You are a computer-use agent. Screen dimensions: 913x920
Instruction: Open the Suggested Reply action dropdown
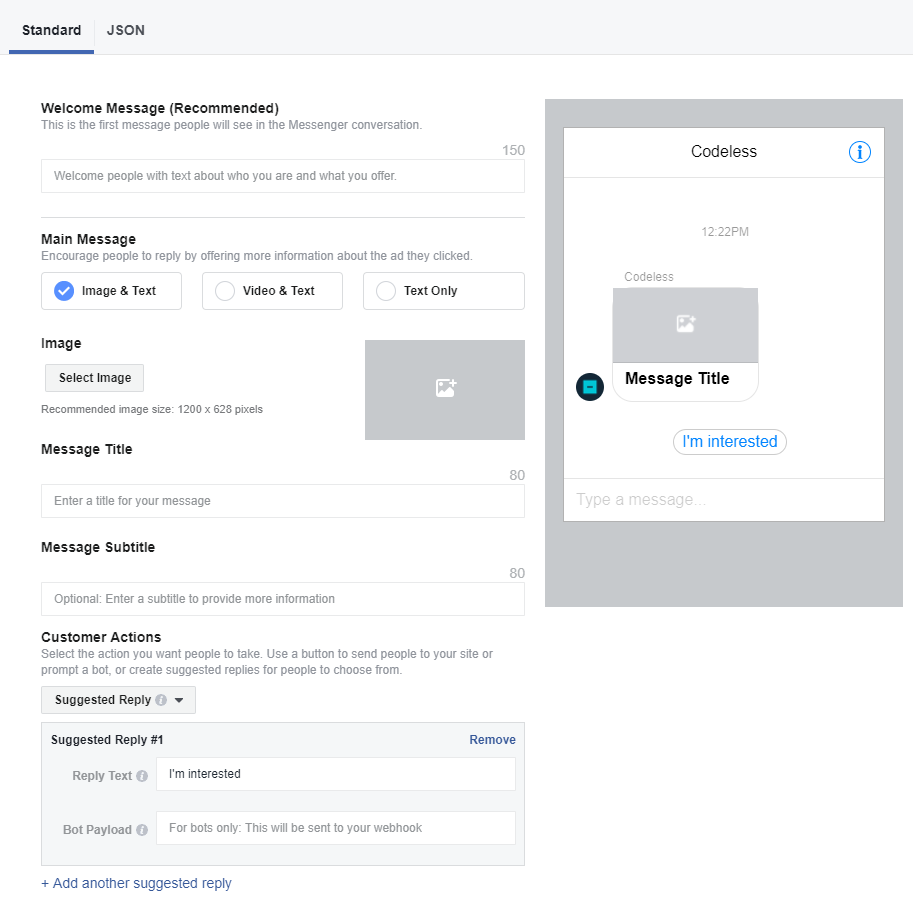[118, 700]
